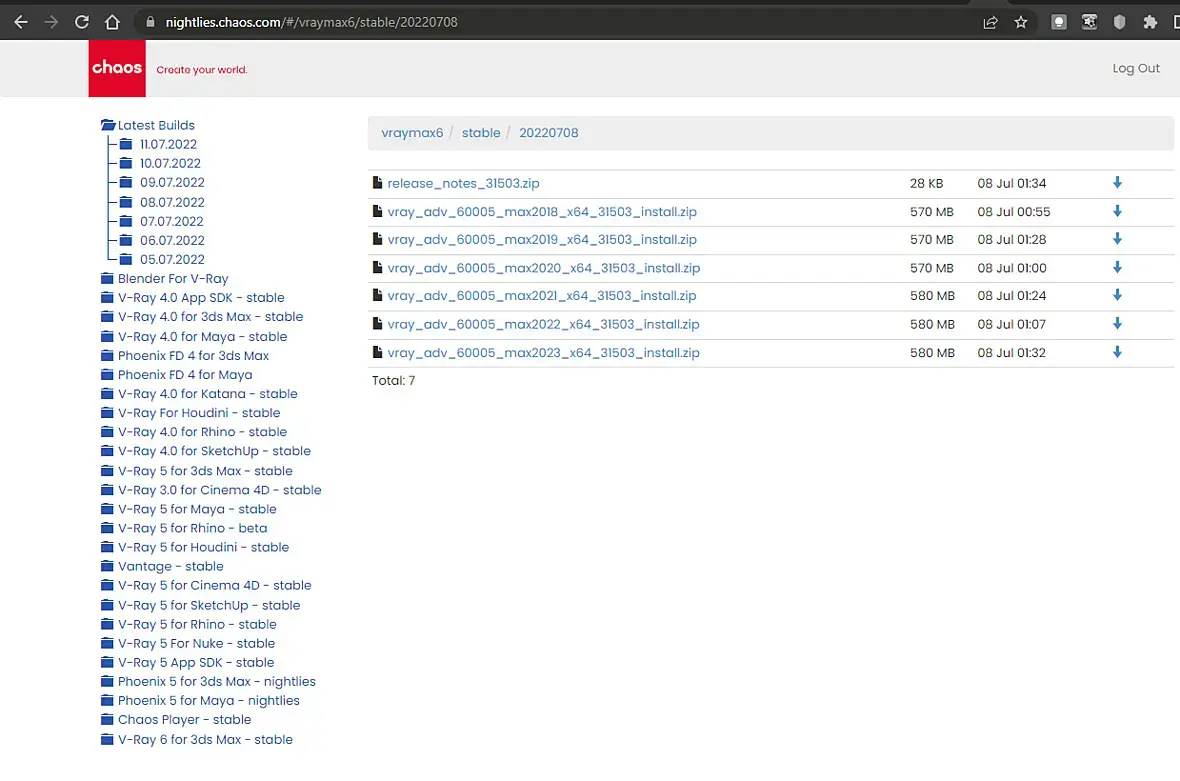Click download arrow for max2020 install zip
This screenshot has width=1180, height=781.
click(1117, 268)
